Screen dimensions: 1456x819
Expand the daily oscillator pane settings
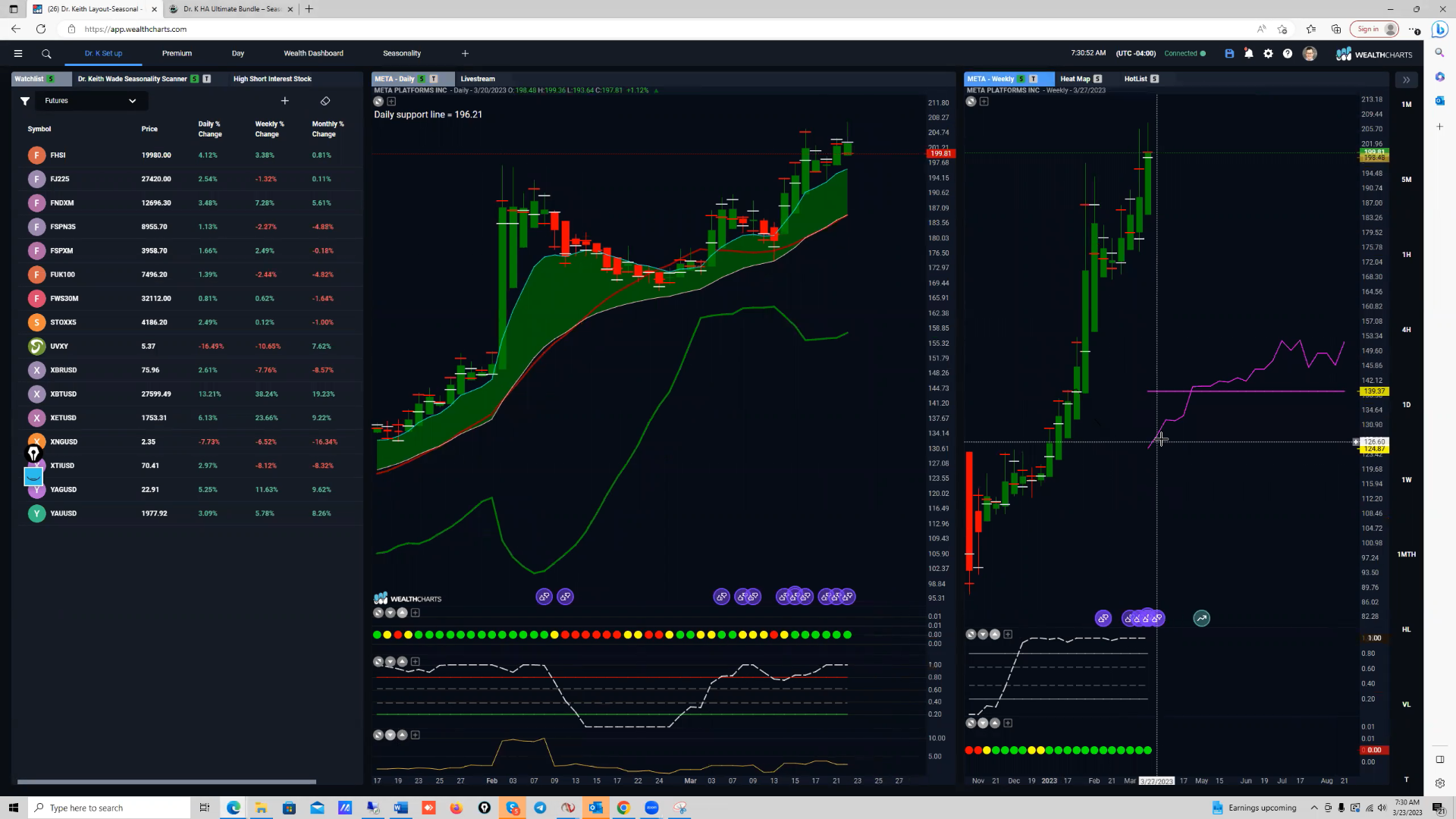pos(378,662)
